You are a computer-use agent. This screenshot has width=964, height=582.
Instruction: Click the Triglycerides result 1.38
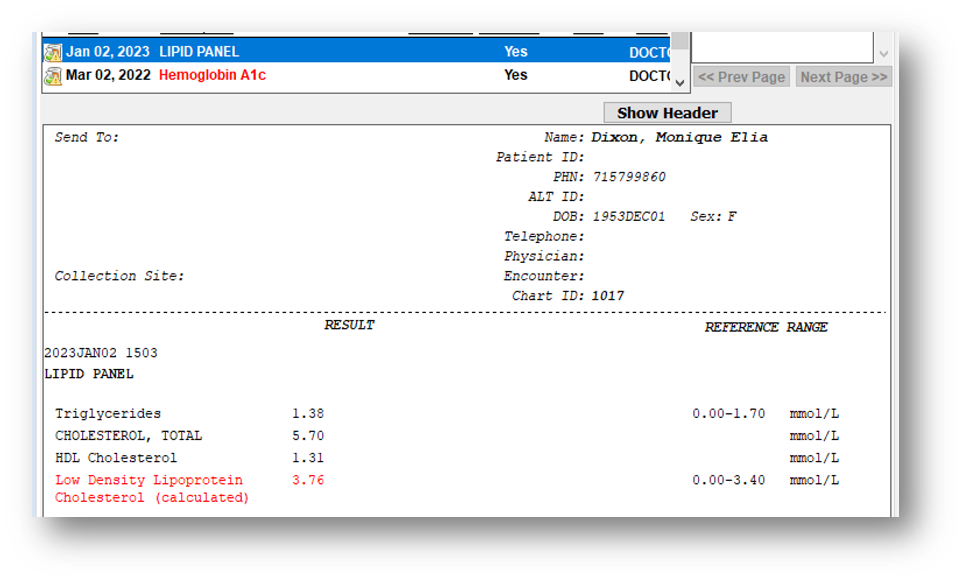pos(308,414)
